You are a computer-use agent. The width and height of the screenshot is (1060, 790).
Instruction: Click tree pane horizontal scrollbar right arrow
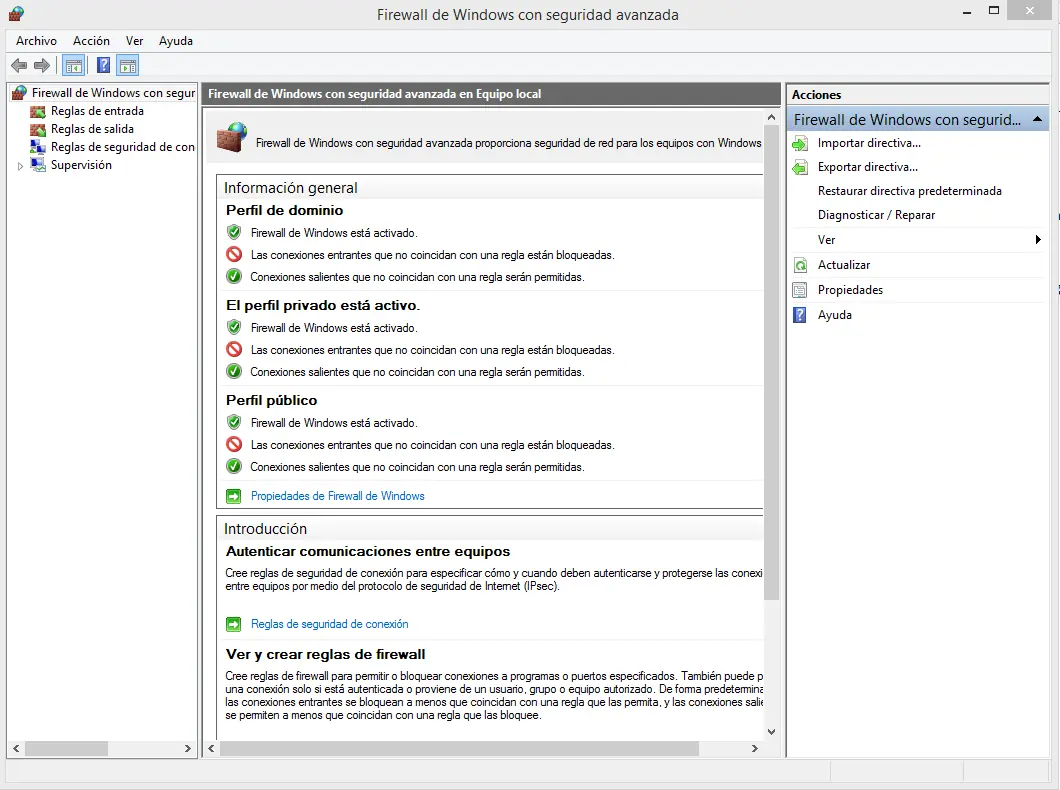[188, 749]
